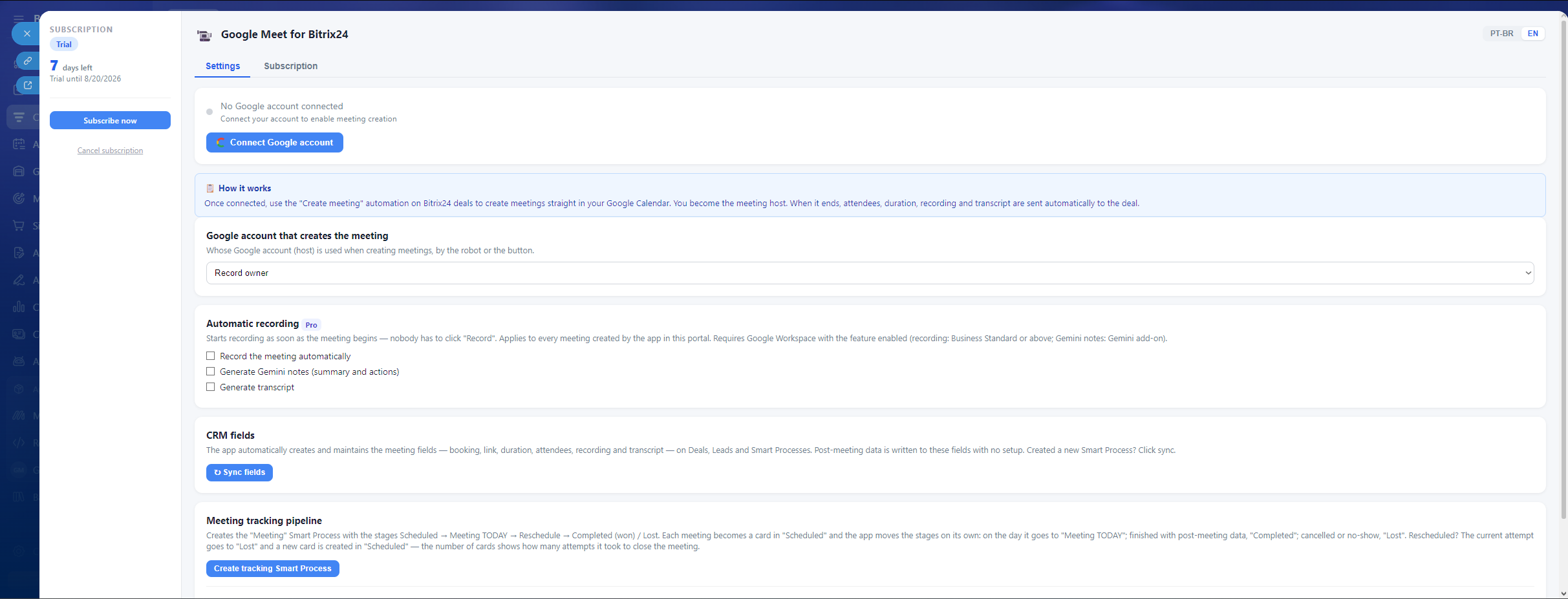Click the document-edit icon in the sidebar
This screenshot has height=599, width=1568.
pos(19,253)
